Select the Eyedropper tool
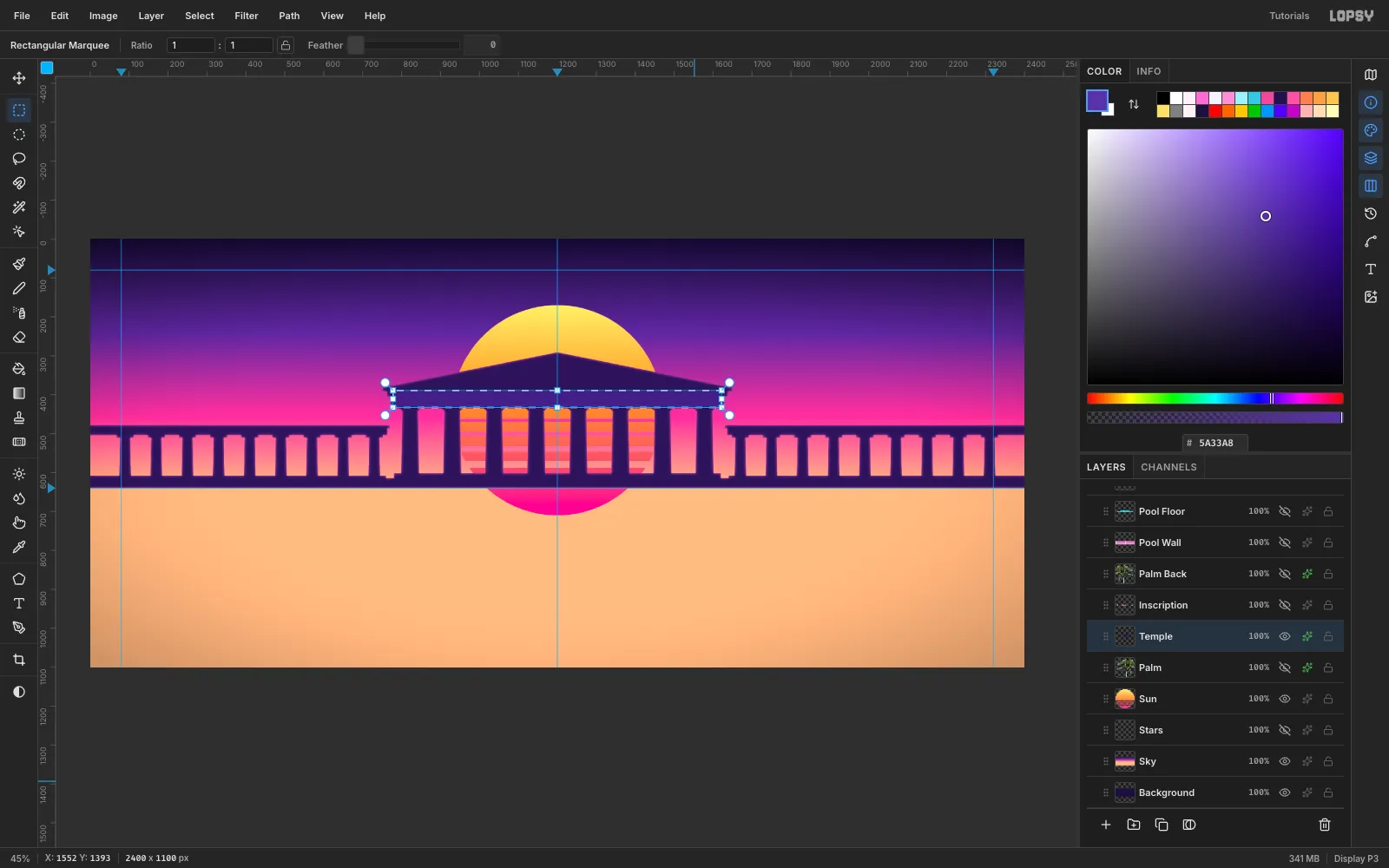 [x=19, y=547]
